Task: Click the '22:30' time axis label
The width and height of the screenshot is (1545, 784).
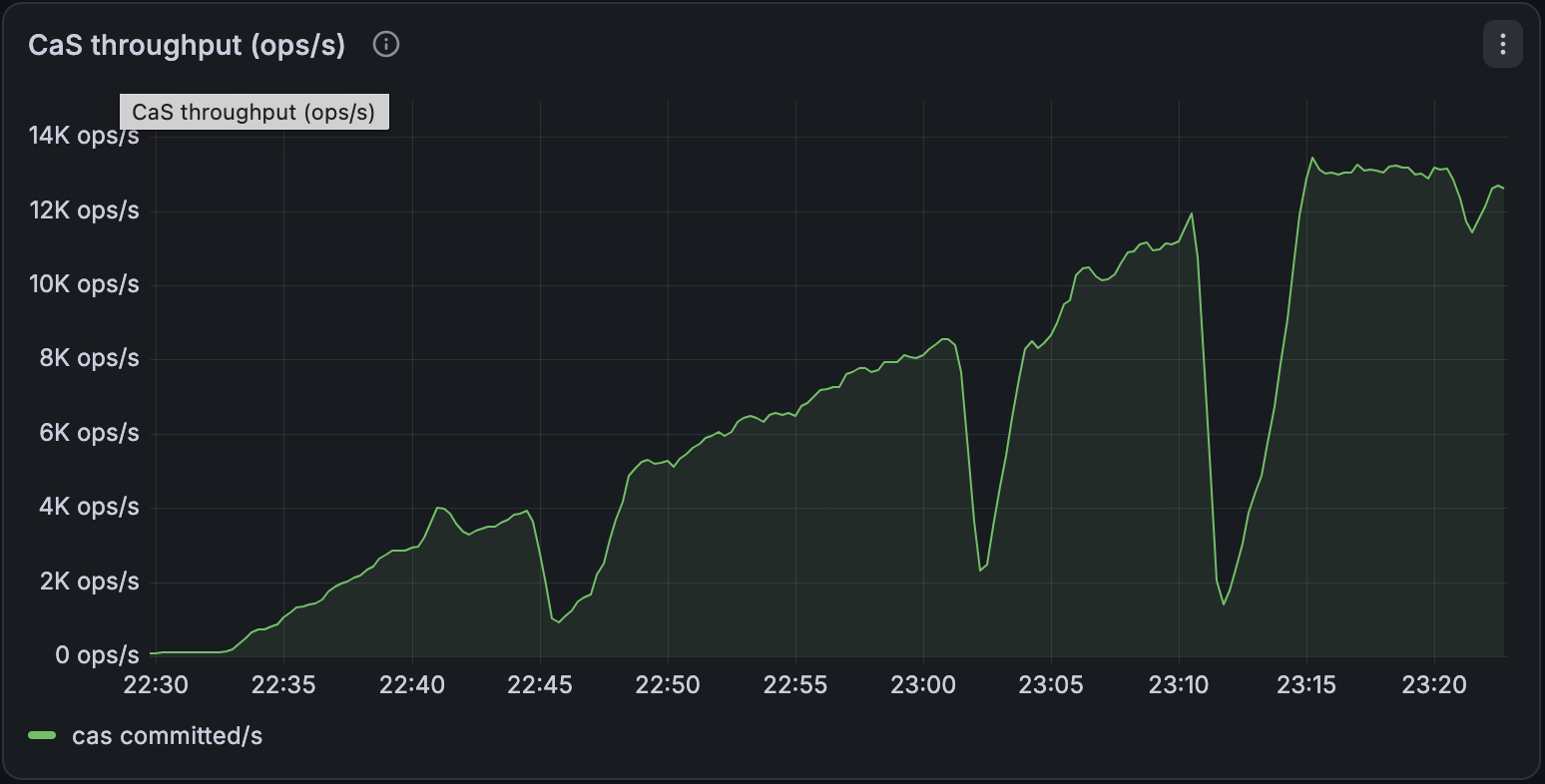Action: click(156, 685)
